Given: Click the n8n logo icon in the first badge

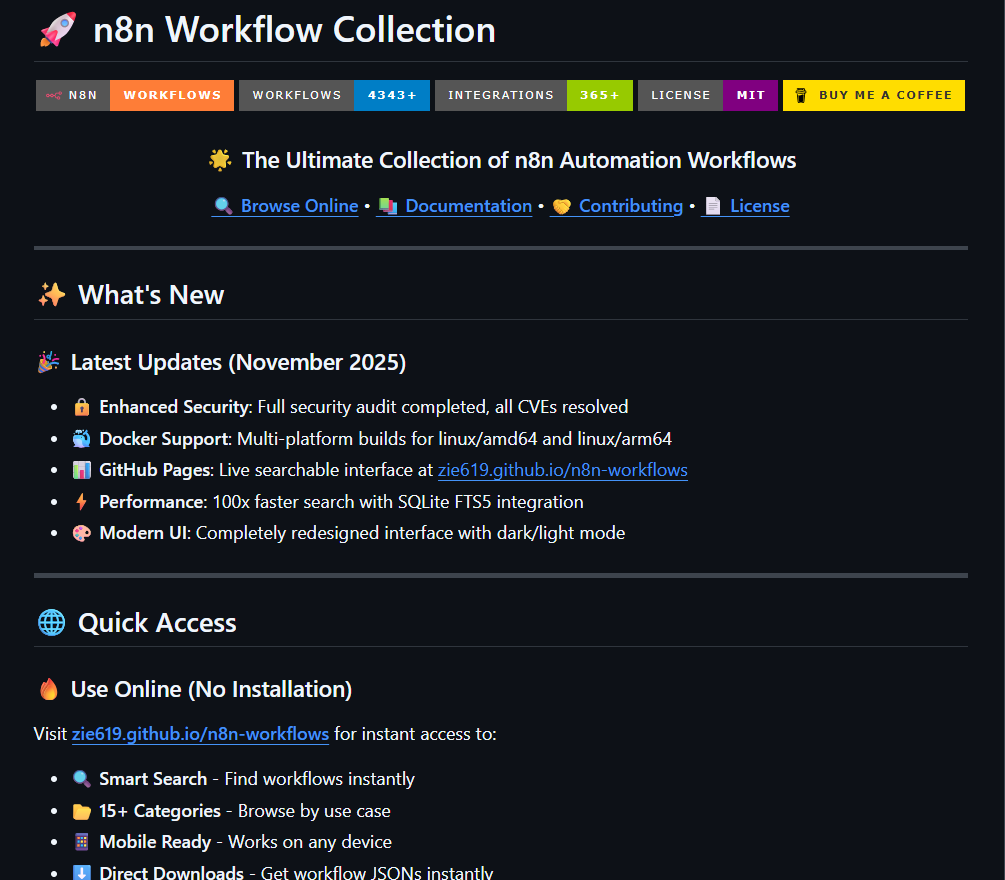Looking at the screenshot, I should click(x=54, y=95).
